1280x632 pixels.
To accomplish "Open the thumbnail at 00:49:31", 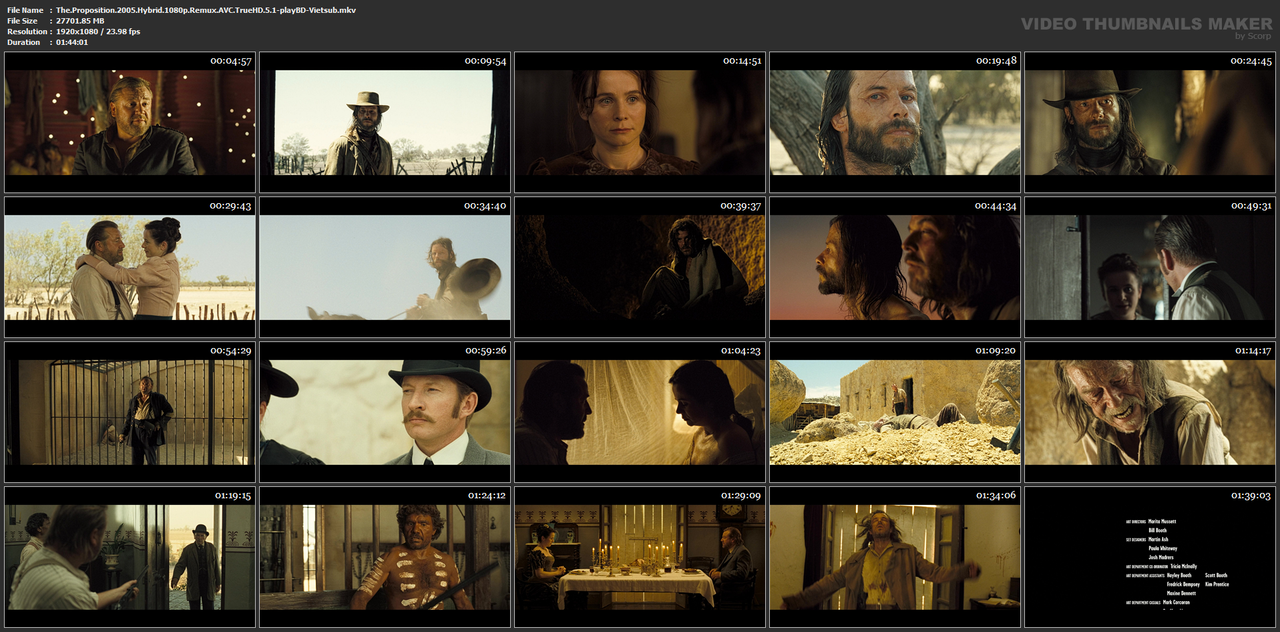I will (1150, 267).
